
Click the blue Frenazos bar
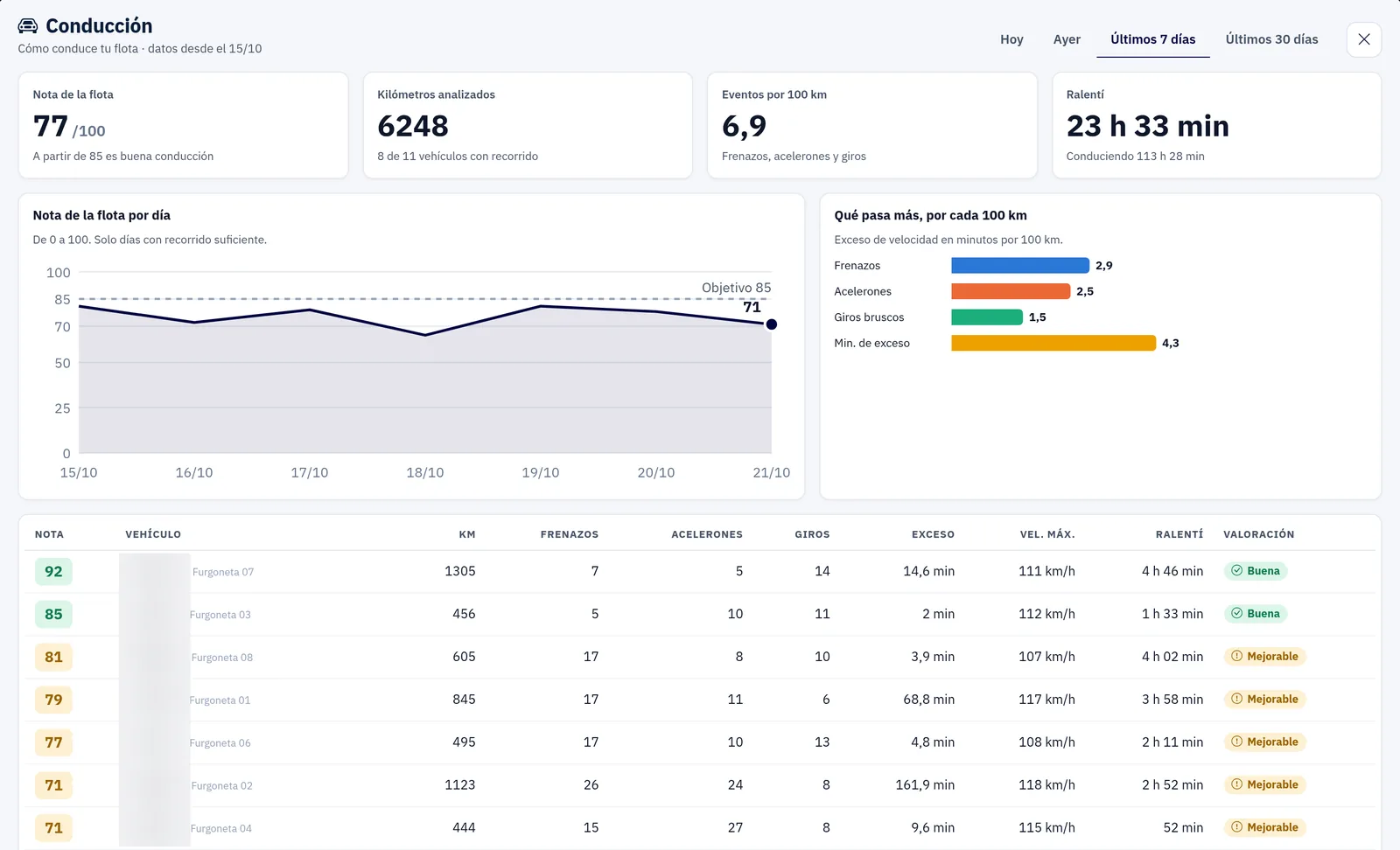1020,266
